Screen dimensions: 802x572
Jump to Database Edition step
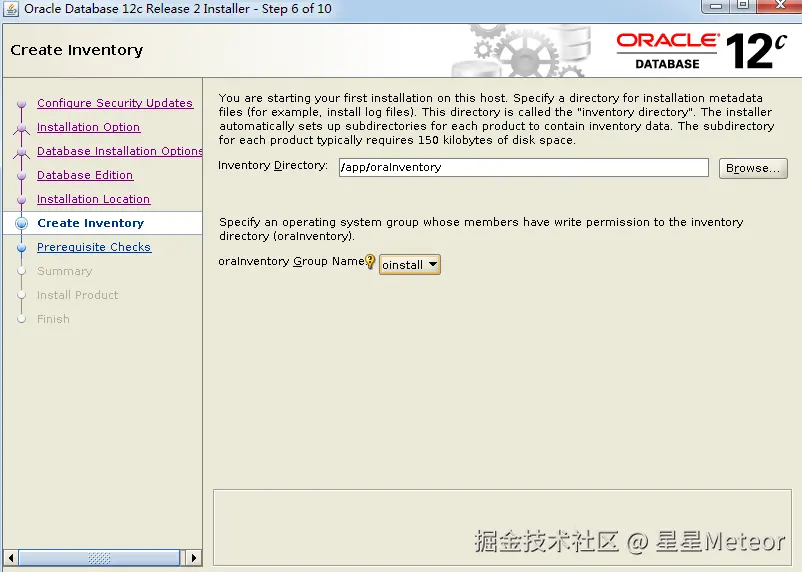(85, 175)
